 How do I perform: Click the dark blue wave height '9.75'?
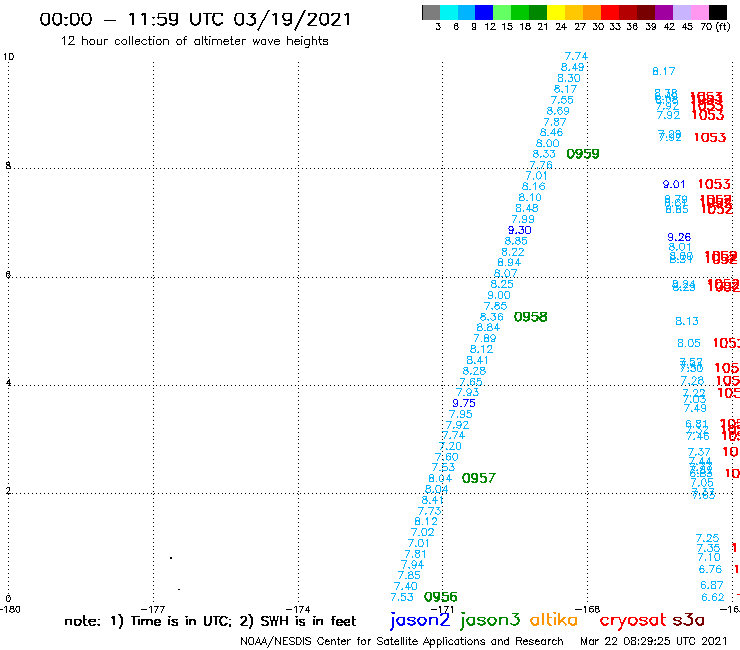464,403
